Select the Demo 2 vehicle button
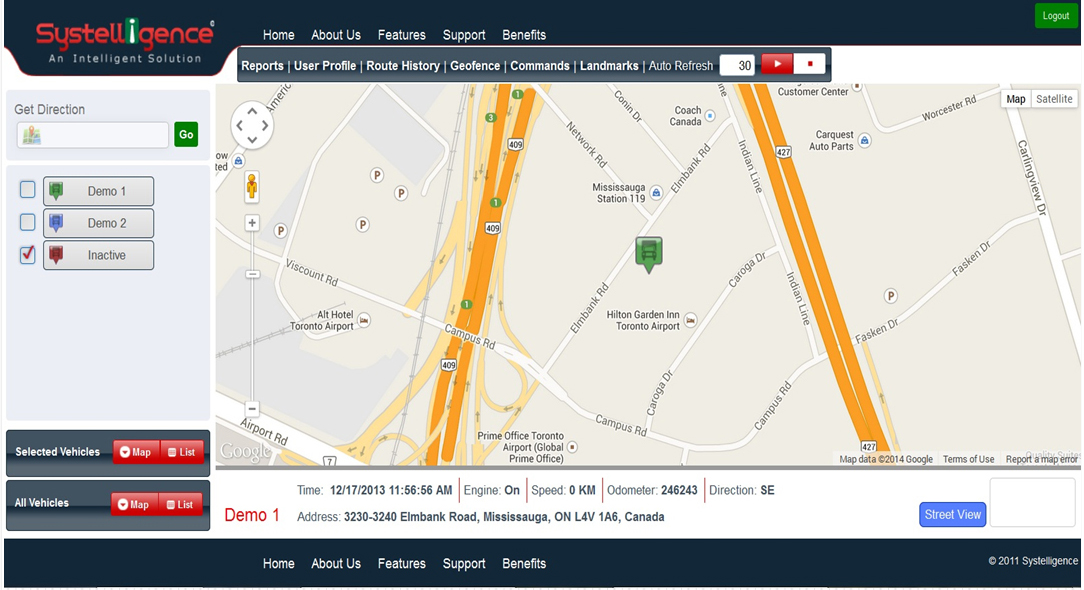The width and height of the screenshot is (1084, 590). pyautogui.click(x=98, y=223)
